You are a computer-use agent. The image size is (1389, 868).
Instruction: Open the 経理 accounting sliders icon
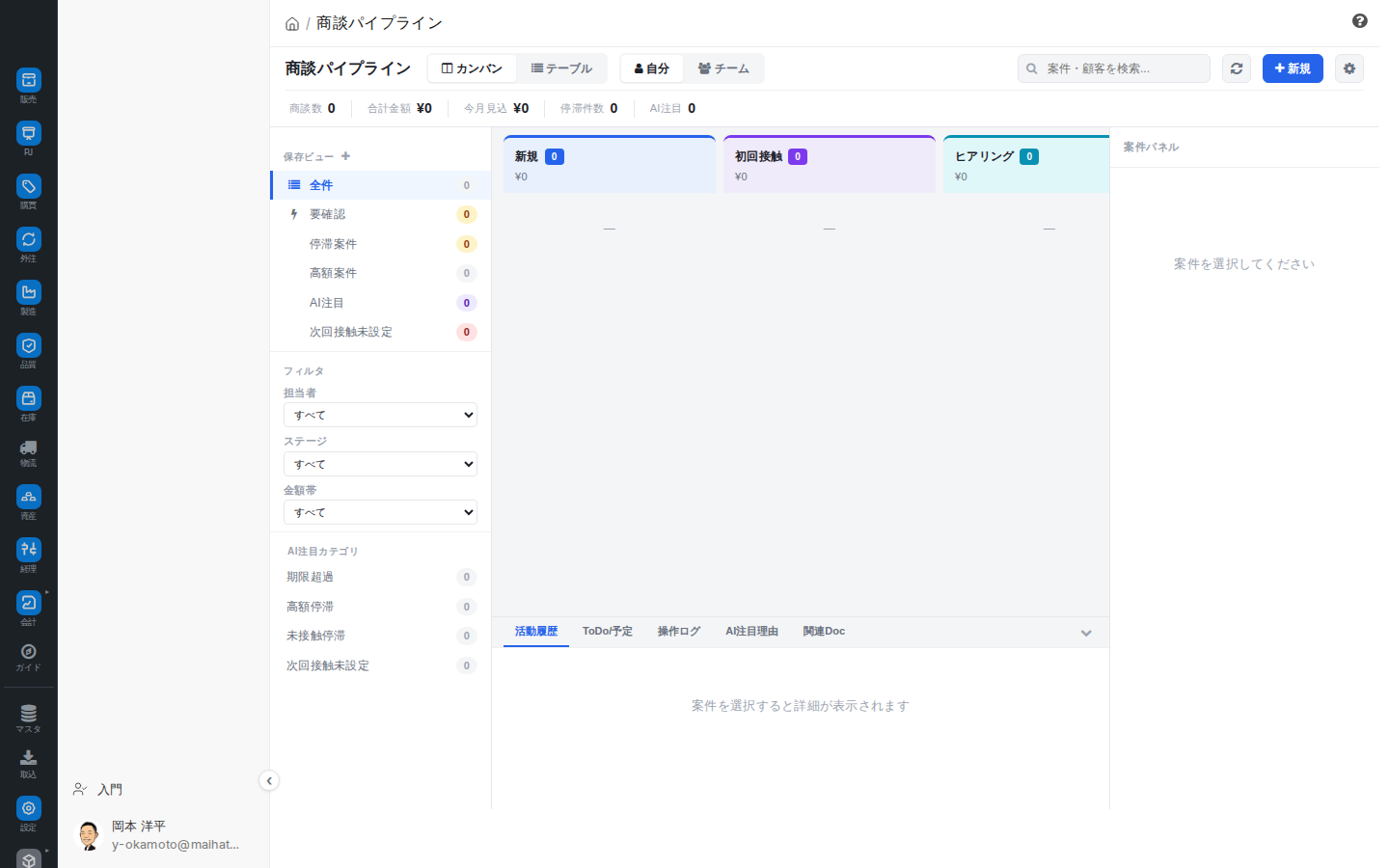coord(29,550)
